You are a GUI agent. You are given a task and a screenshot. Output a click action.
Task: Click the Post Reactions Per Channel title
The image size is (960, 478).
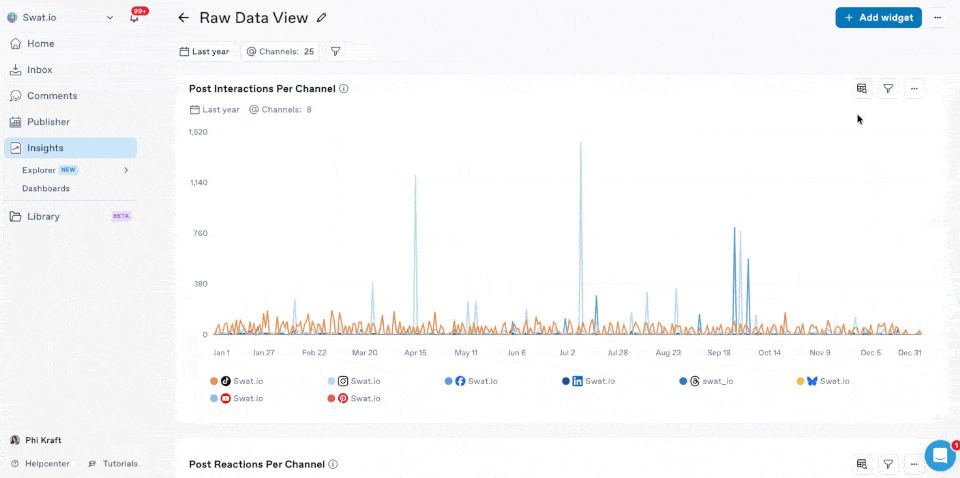[257, 465]
